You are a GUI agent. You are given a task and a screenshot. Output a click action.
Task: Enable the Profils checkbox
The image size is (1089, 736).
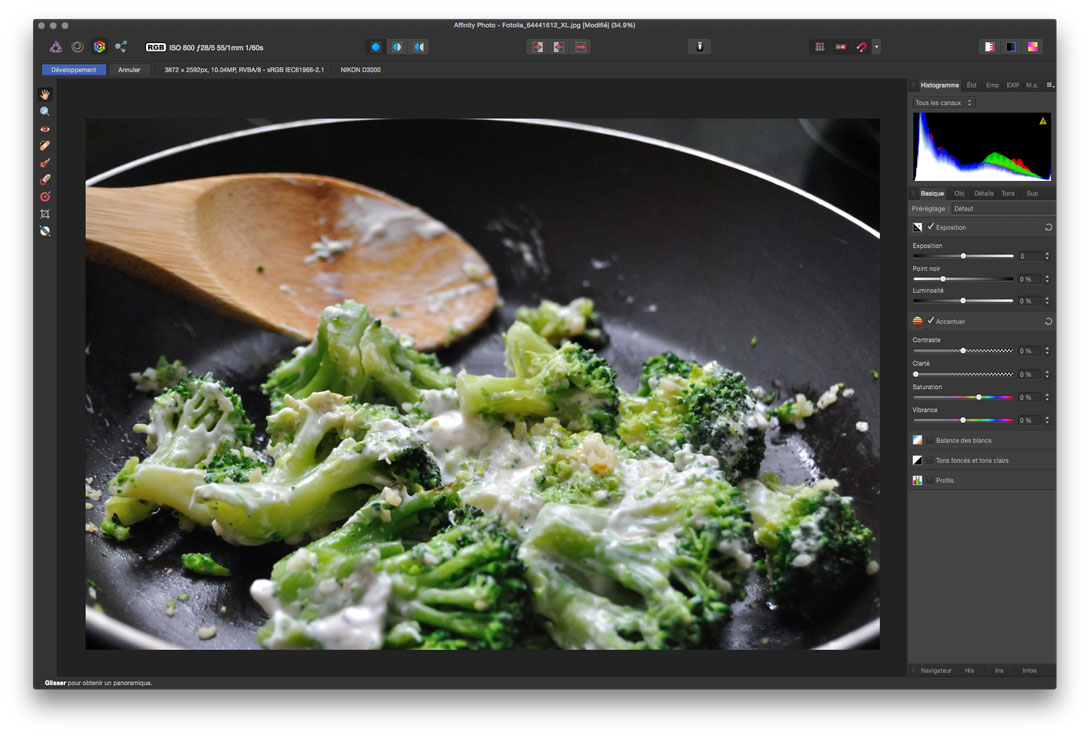pyautogui.click(x=930, y=480)
